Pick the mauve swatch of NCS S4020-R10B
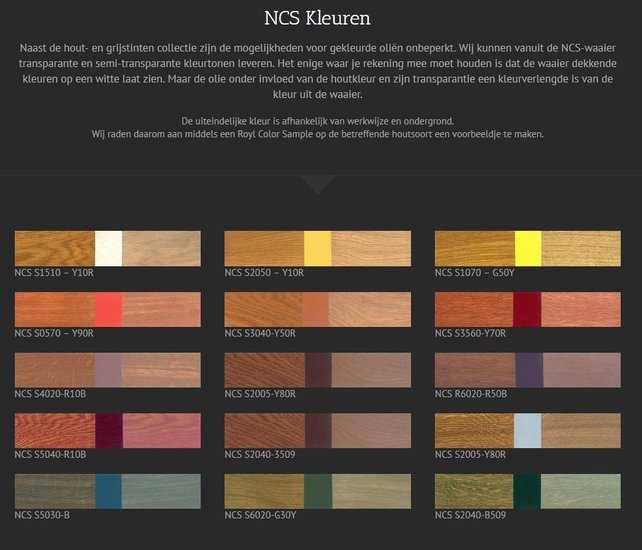The width and height of the screenshot is (642, 550). point(107,370)
